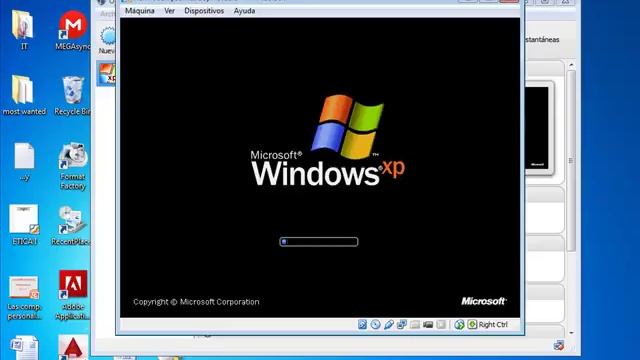Click the network adapters status icon
The width and height of the screenshot is (640, 360).
point(402,324)
